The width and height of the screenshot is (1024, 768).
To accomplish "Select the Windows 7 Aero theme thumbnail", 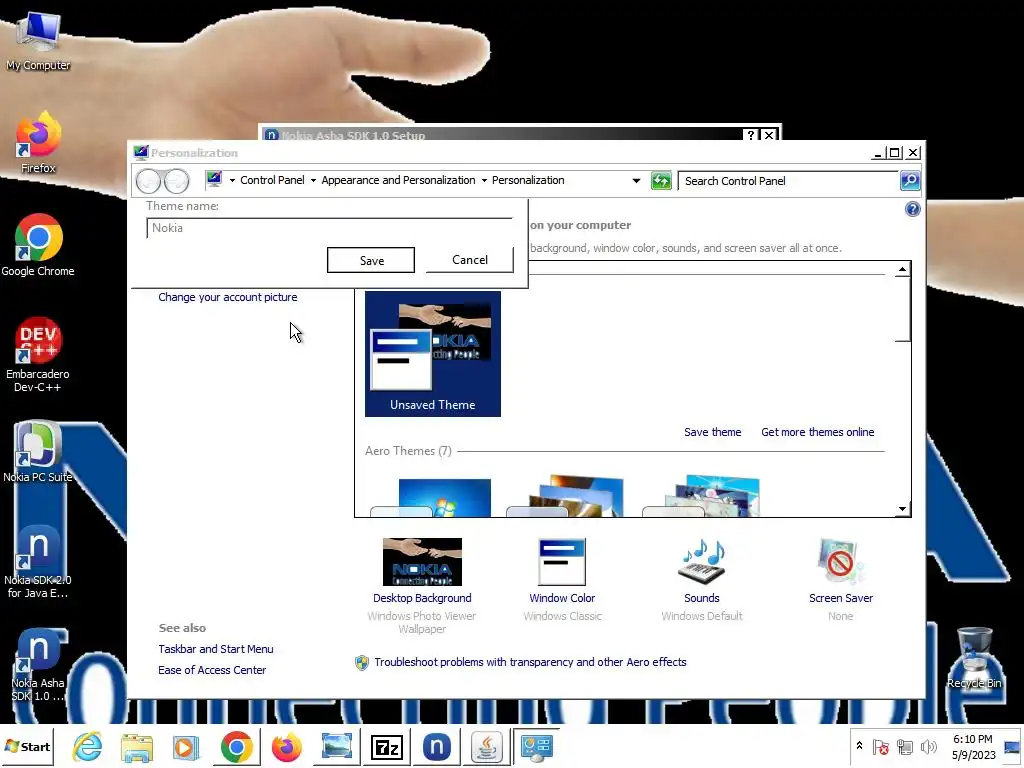I will tap(431, 498).
